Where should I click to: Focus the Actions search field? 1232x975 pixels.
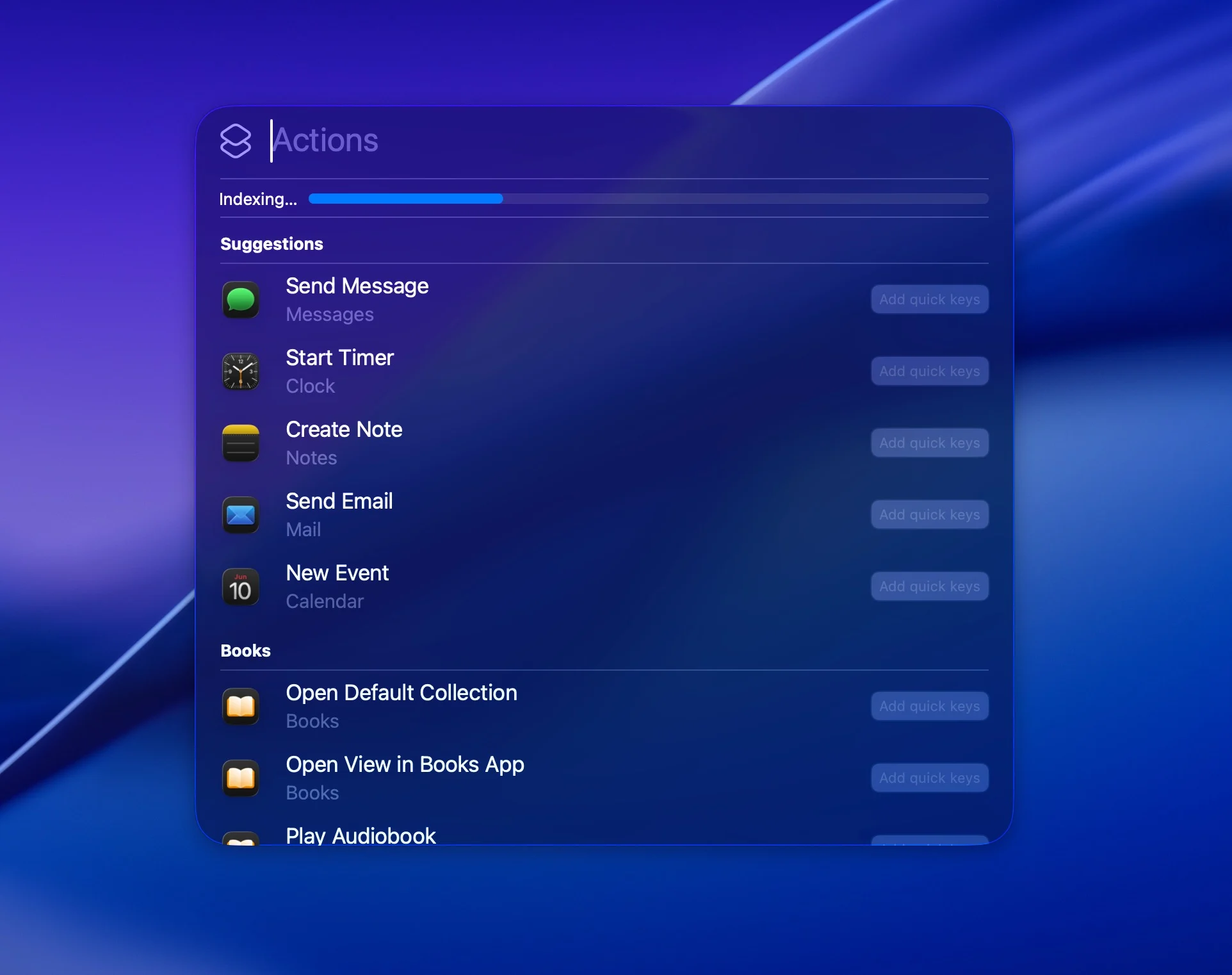[x=629, y=140]
